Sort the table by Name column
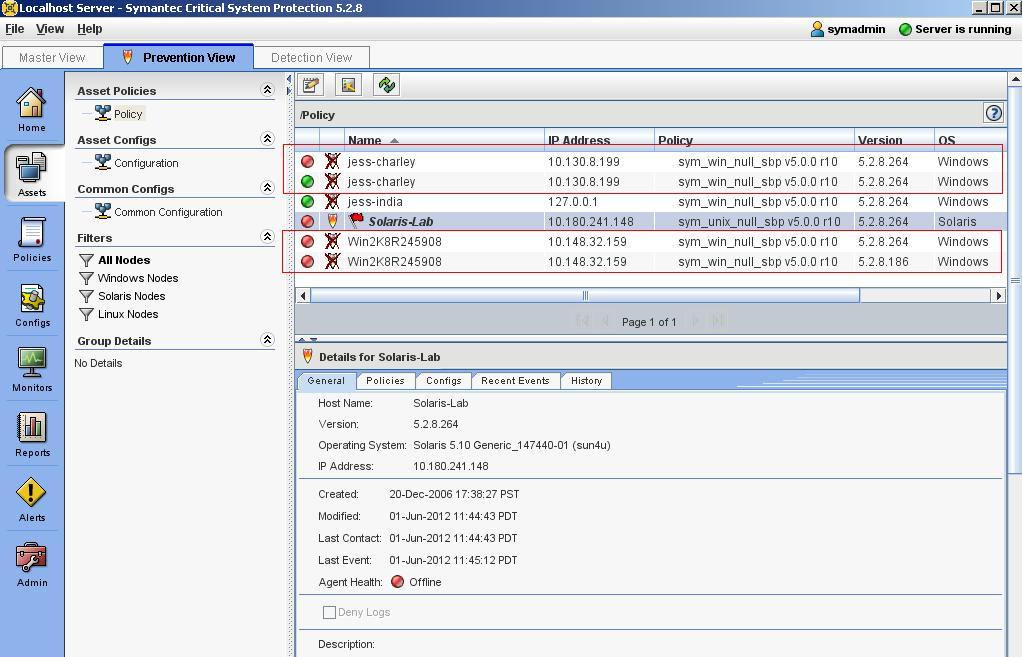Image resolution: width=1022 pixels, height=657 pixels. pos(365,141)
